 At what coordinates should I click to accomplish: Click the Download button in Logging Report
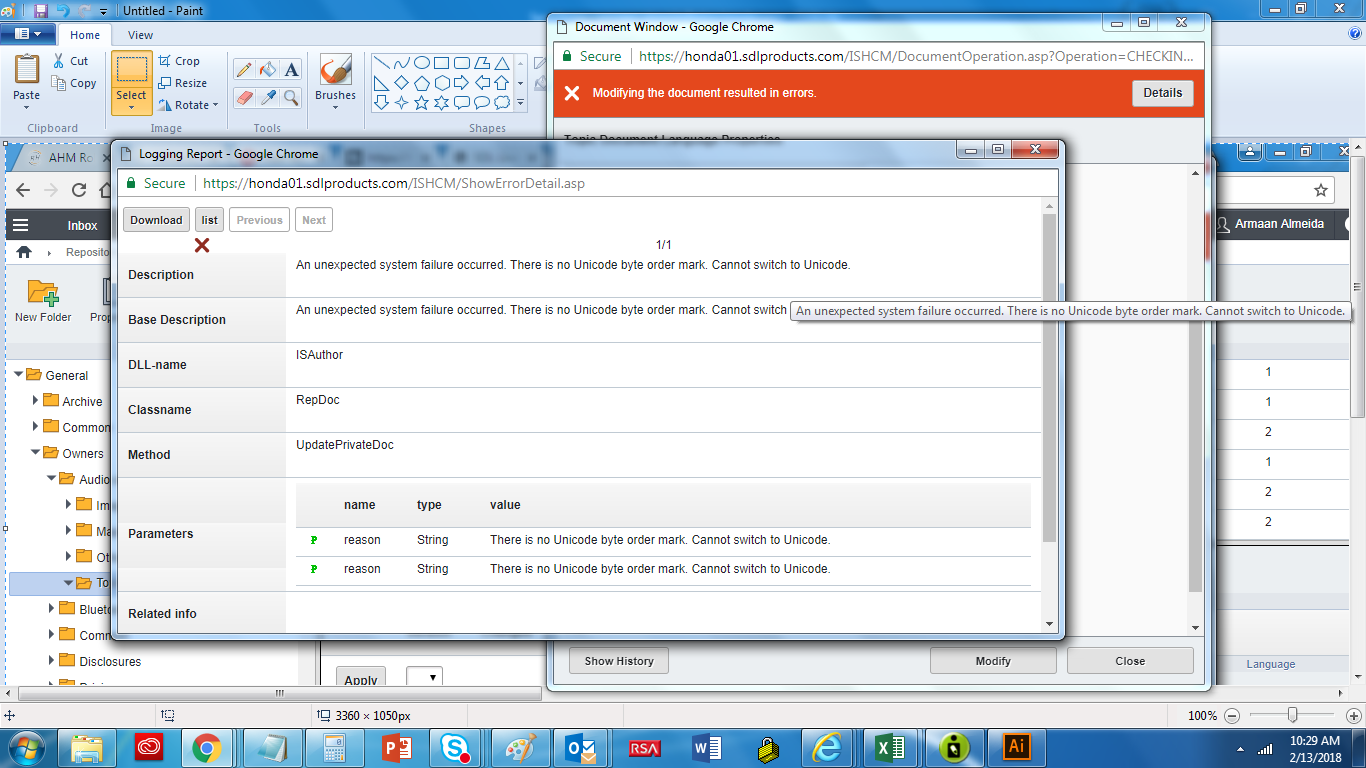tap(156, 220)
